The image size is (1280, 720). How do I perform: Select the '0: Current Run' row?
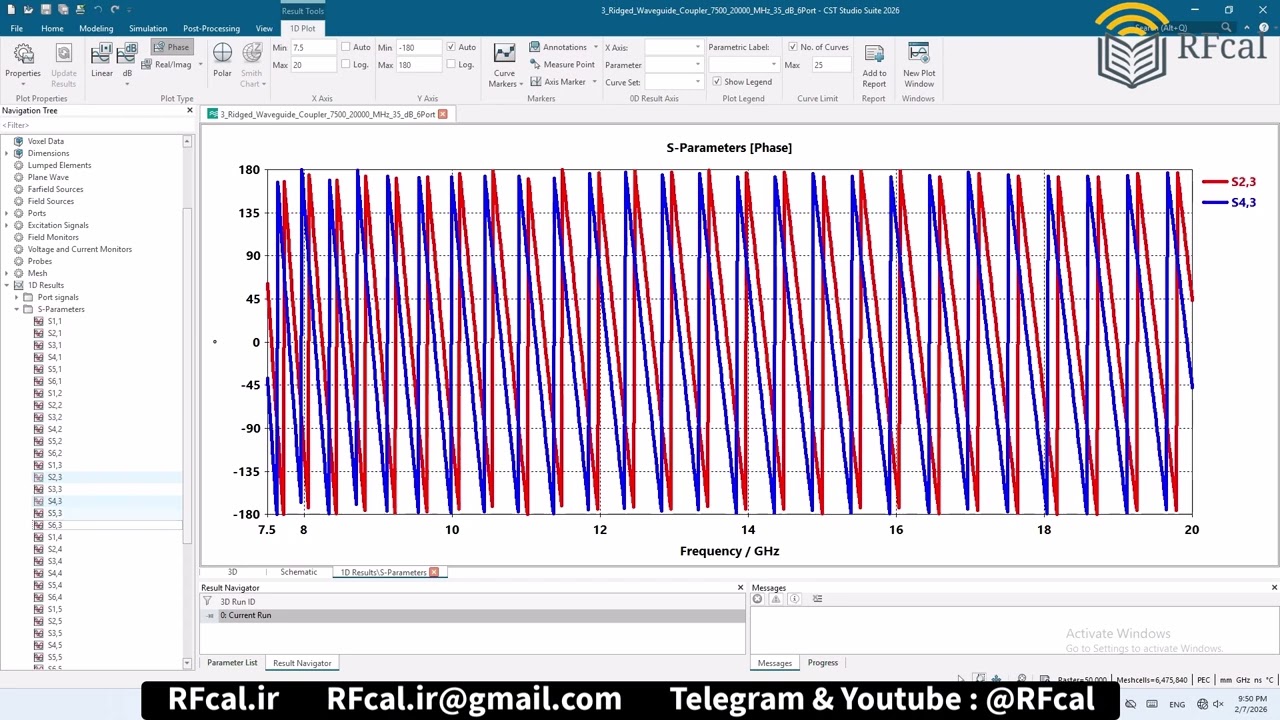[x=473, y=615]
